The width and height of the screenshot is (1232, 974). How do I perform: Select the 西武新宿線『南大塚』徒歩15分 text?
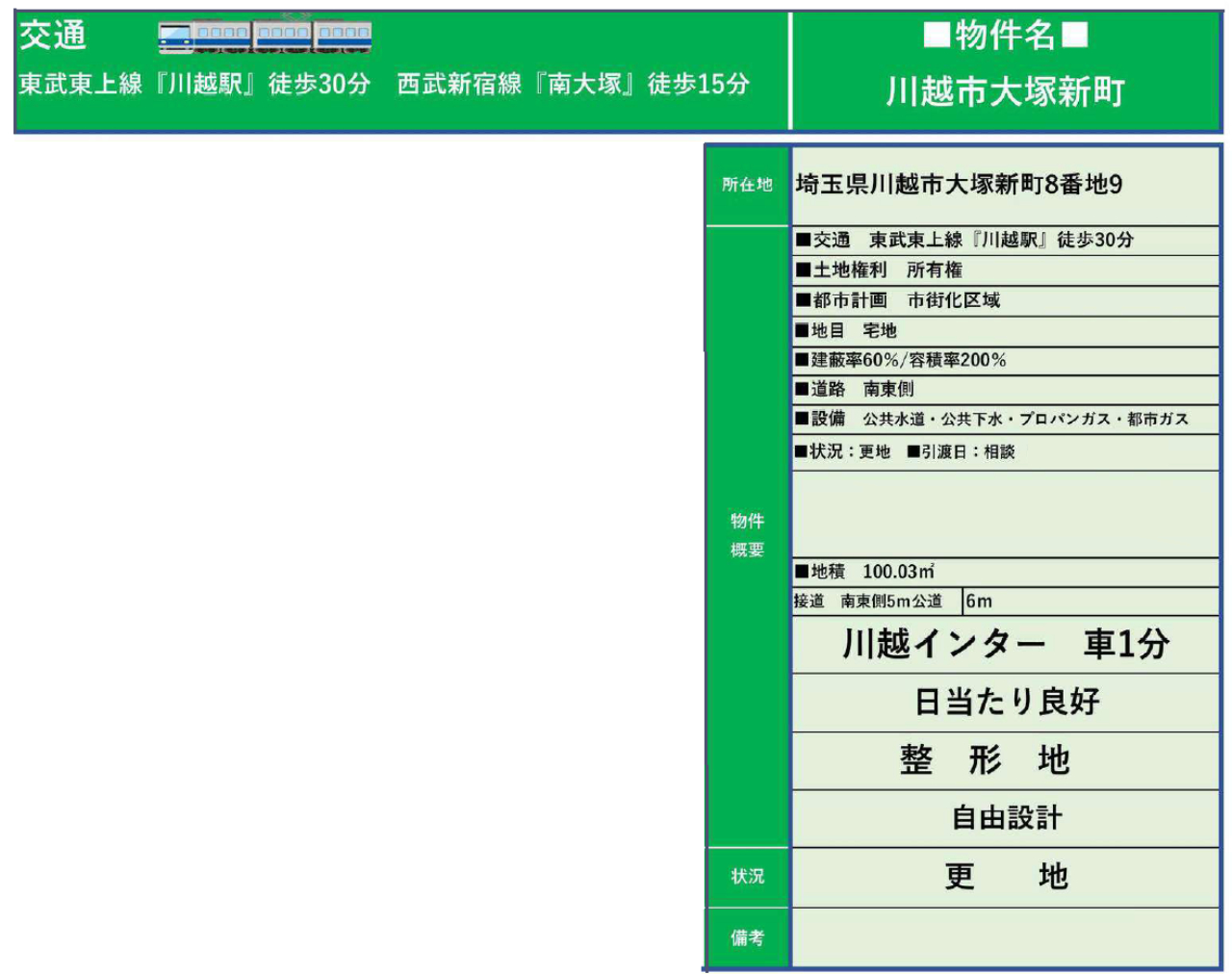coord(573,84)
